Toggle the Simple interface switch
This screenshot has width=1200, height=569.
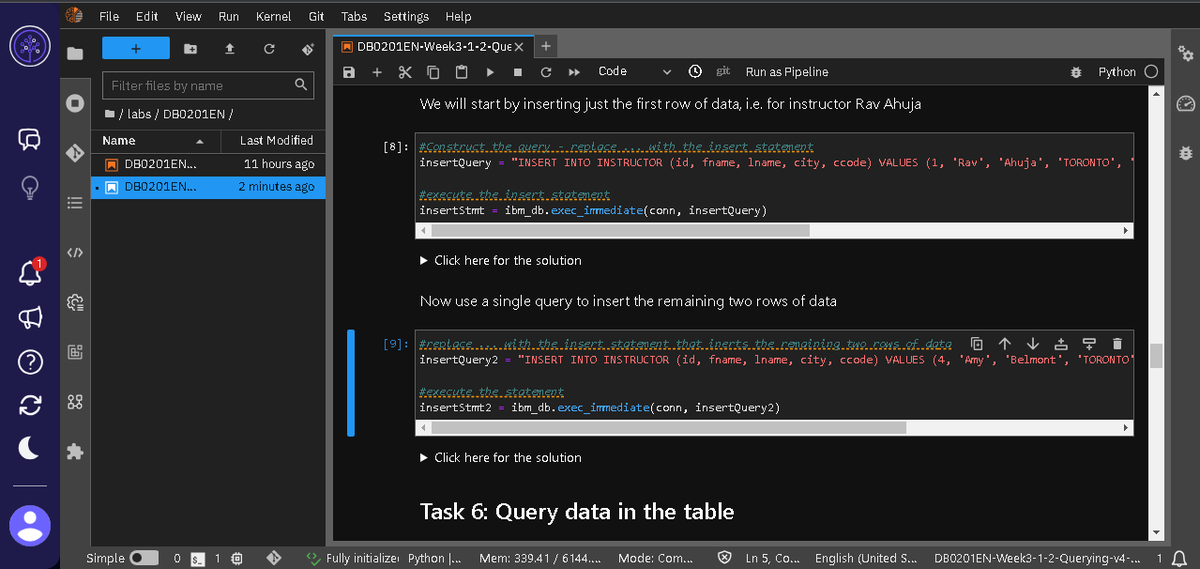[145, 558]
